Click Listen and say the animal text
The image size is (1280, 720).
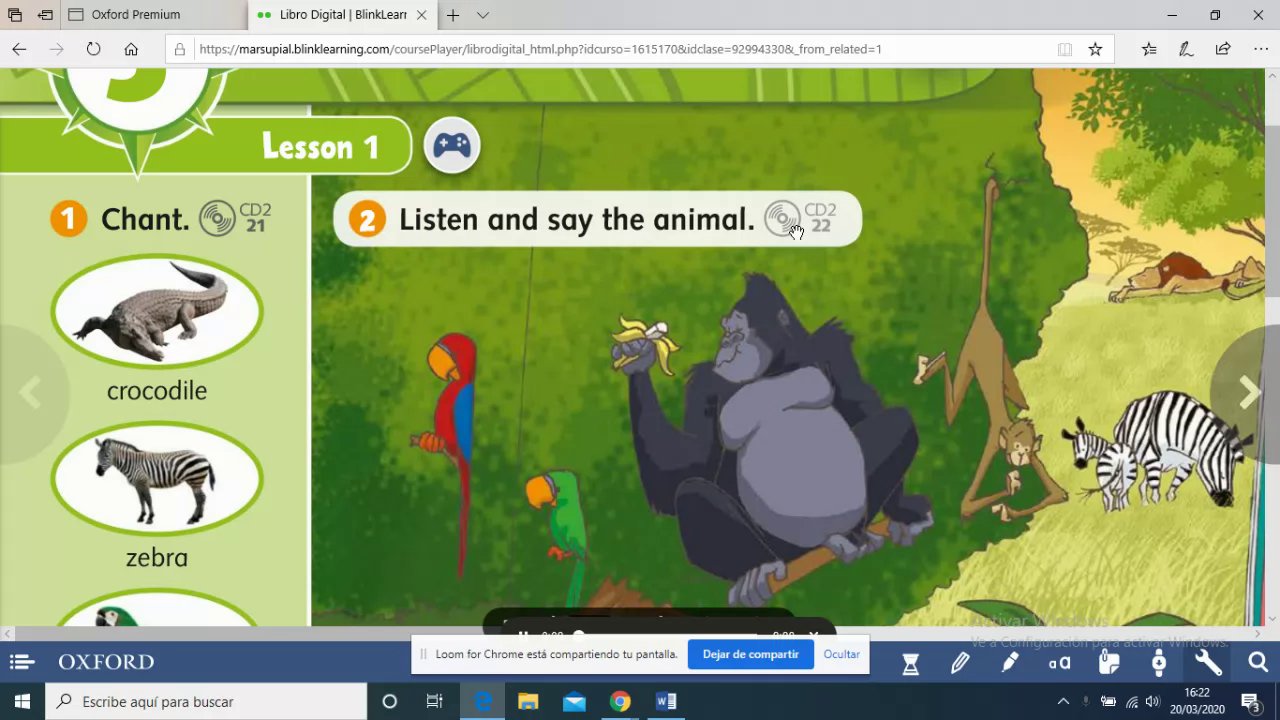click(x=576, y=219)
